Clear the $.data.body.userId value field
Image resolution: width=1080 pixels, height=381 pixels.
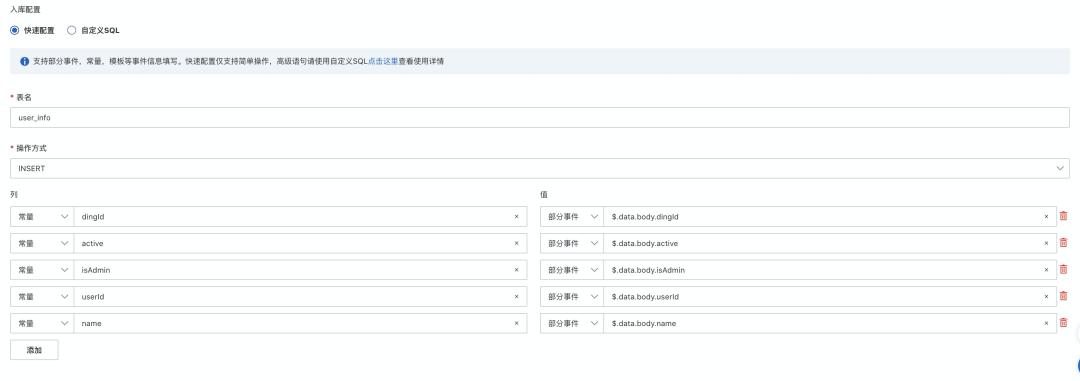point(1046,296)
